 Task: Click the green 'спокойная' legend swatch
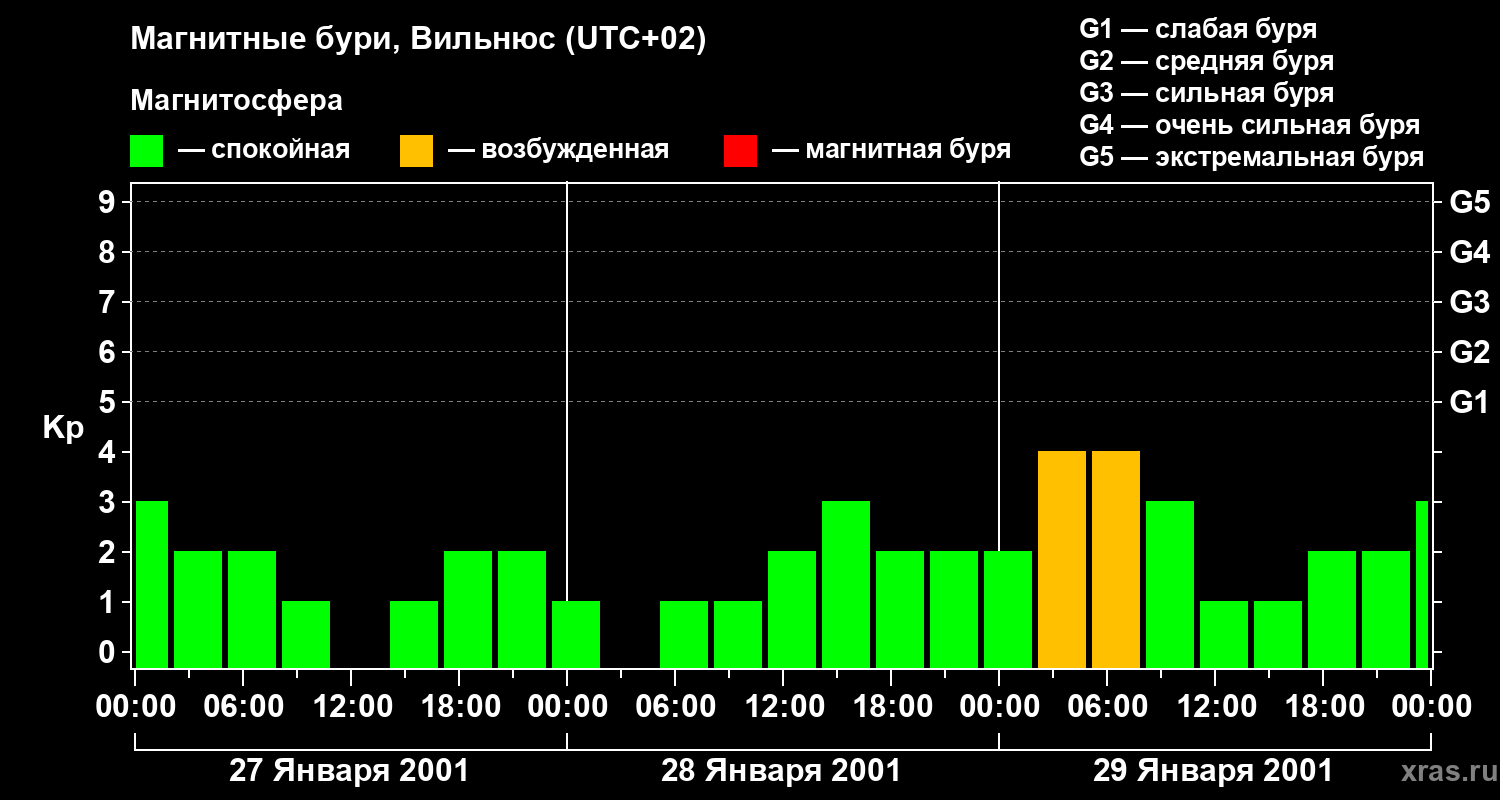[147, 151]
